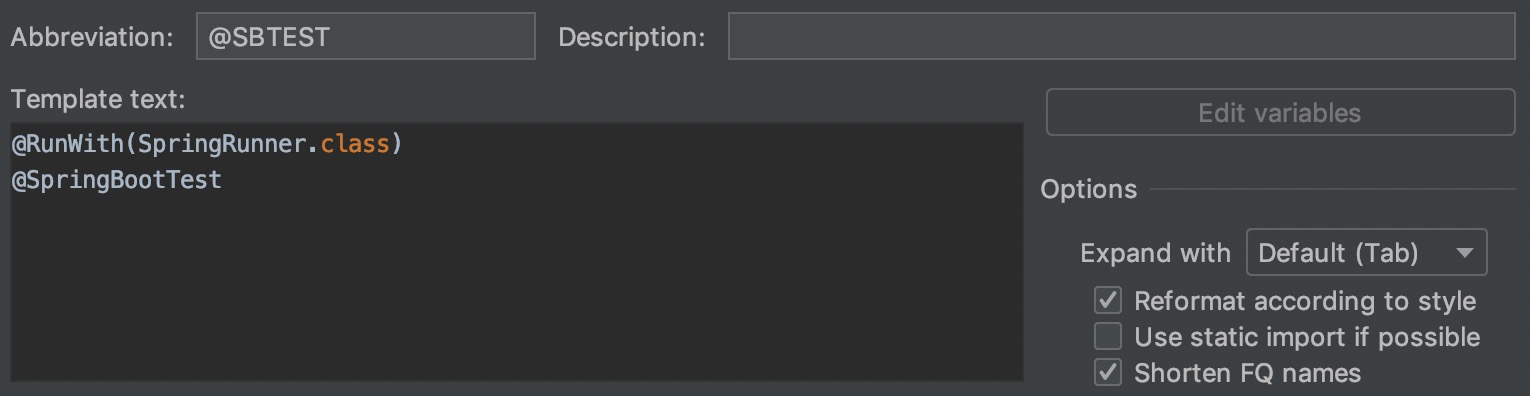Click the Edit variables button
The width and height of the screenshot is (1530, 396).
(x=1280, y=112)
